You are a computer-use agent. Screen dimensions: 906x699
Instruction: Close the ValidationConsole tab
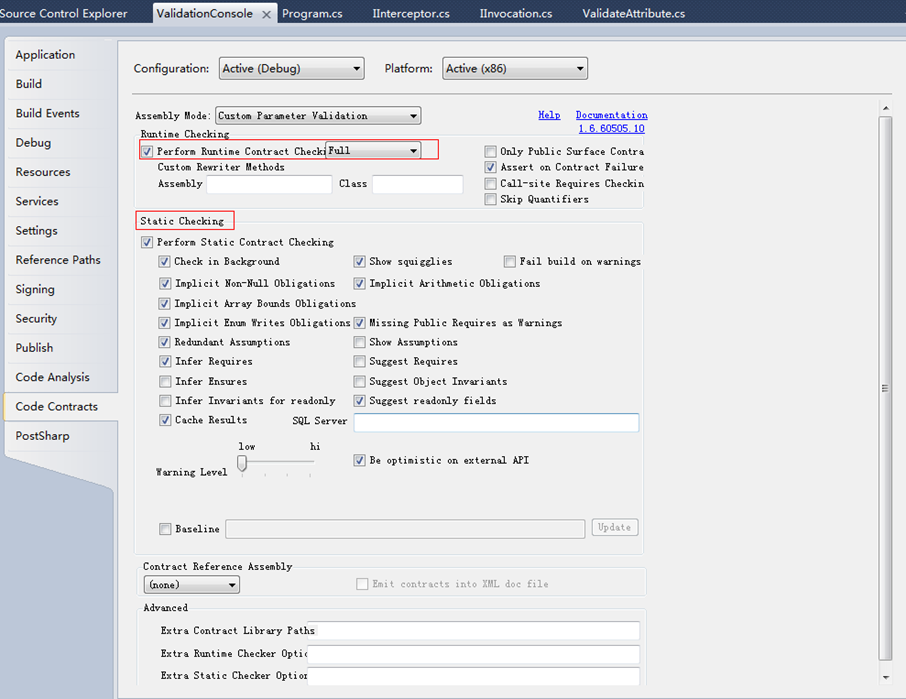(x=267, y=15)
